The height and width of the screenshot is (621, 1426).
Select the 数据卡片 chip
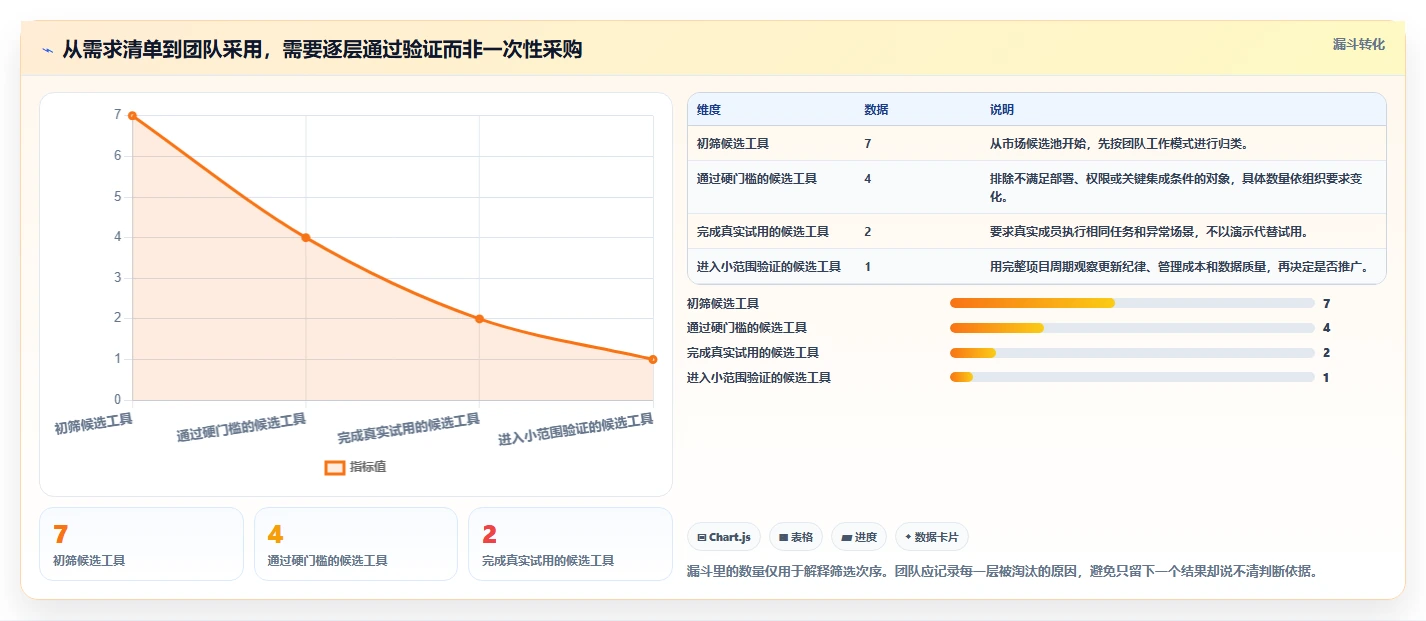[x=931, y=537]
